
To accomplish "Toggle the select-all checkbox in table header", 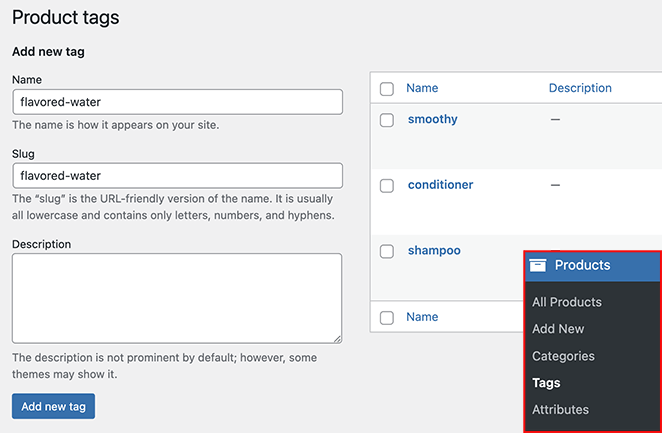I will point(387,89).
